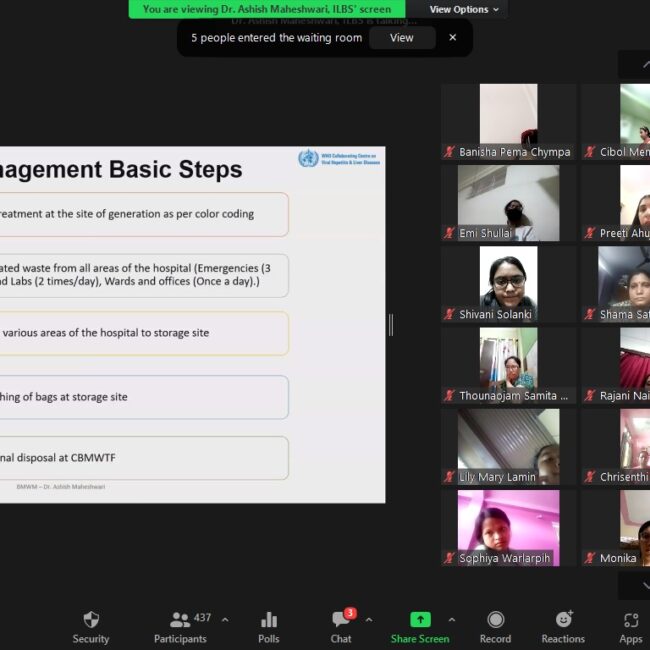Click muted mic icon on Emi Shullai
The width and height of the screenshot is (650, 650).
(449, 233)
